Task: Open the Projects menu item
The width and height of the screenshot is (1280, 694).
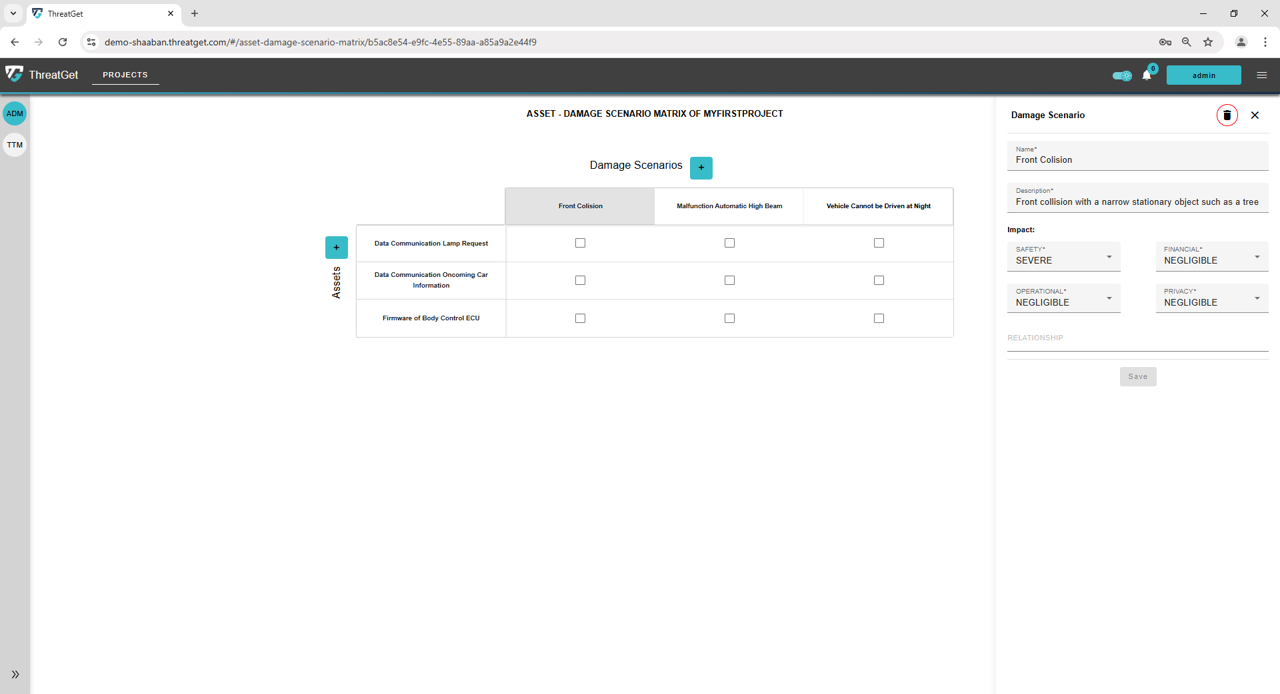Action: pos(125,75)
